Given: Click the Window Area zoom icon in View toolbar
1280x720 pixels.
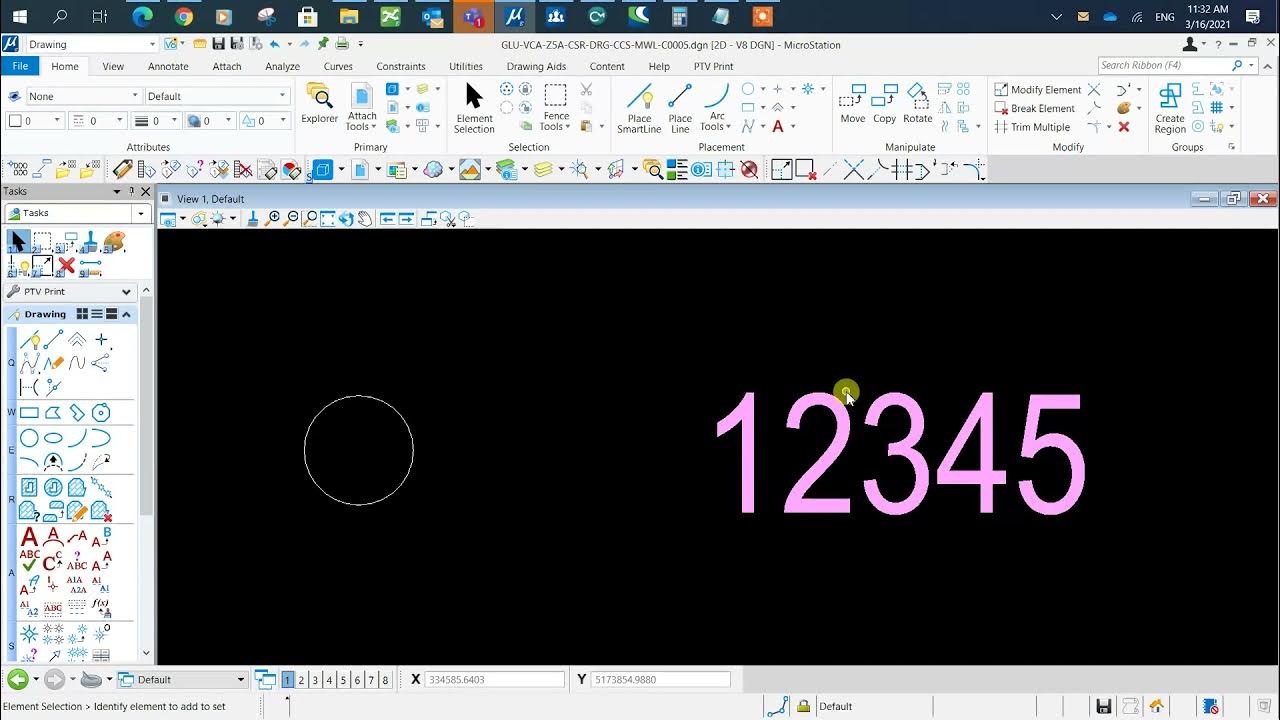Looking at the screenshot, I should click(310, 218).
